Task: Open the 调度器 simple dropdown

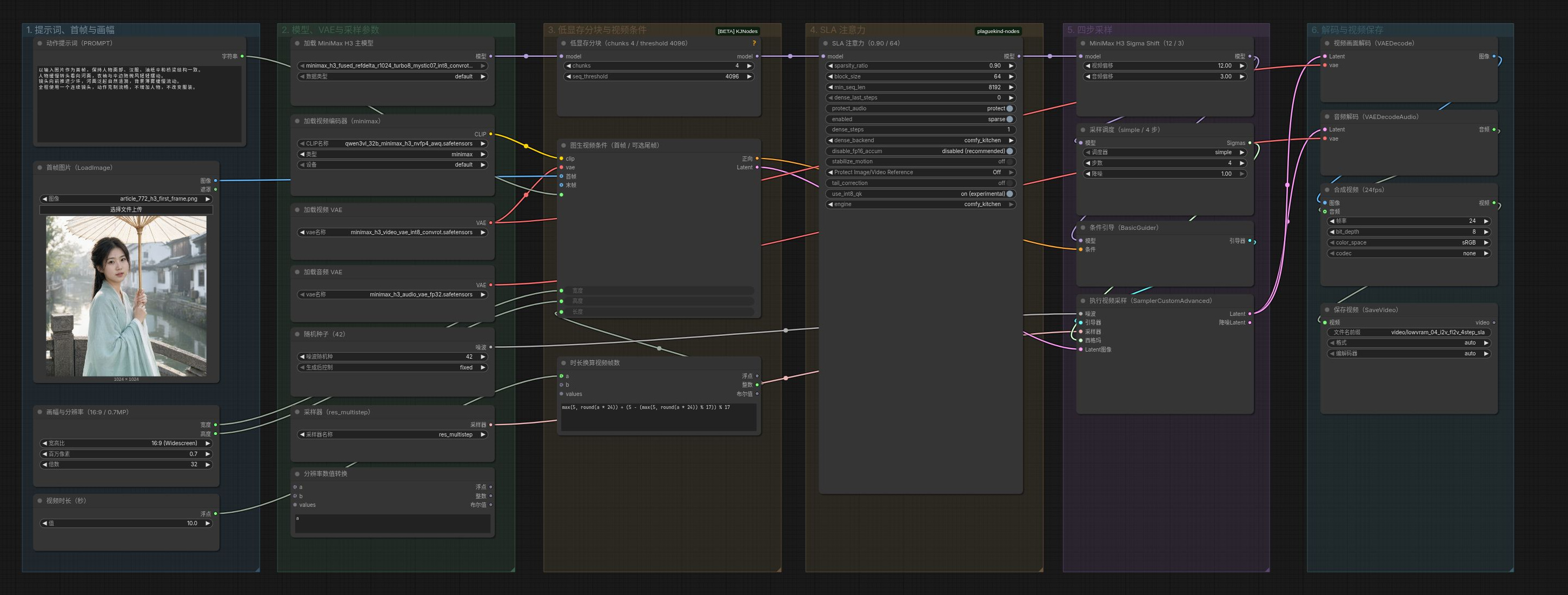Action: (x=1165, y=152)
